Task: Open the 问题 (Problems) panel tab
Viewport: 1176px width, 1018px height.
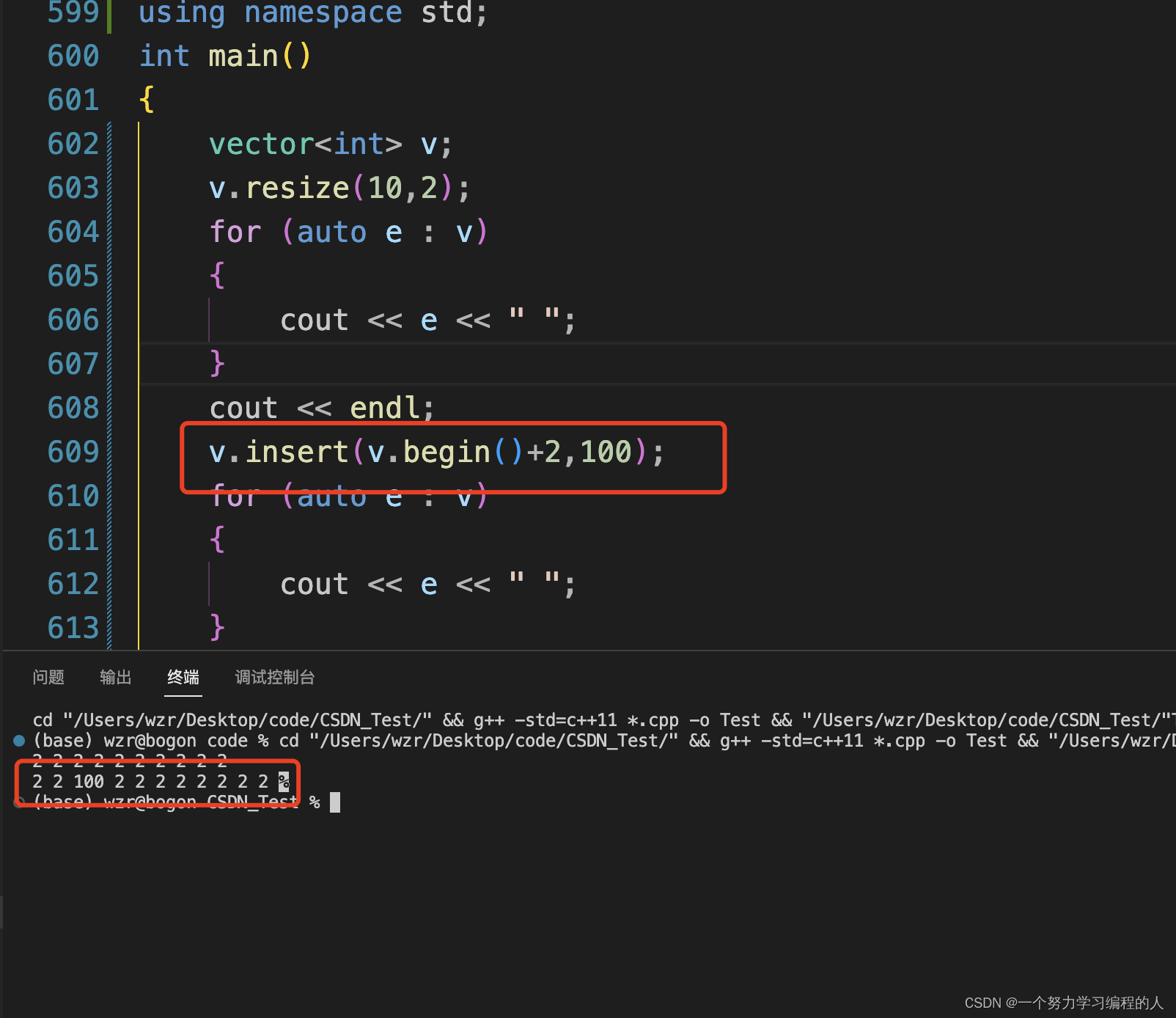Action: (48, 677)
